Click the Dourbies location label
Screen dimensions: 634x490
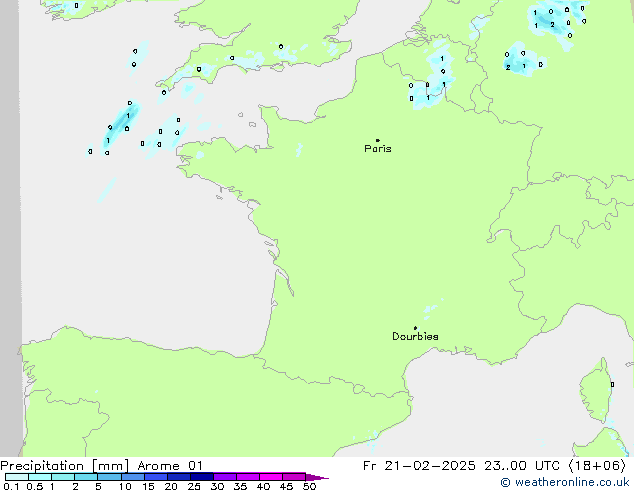click(x=415, y=336)
